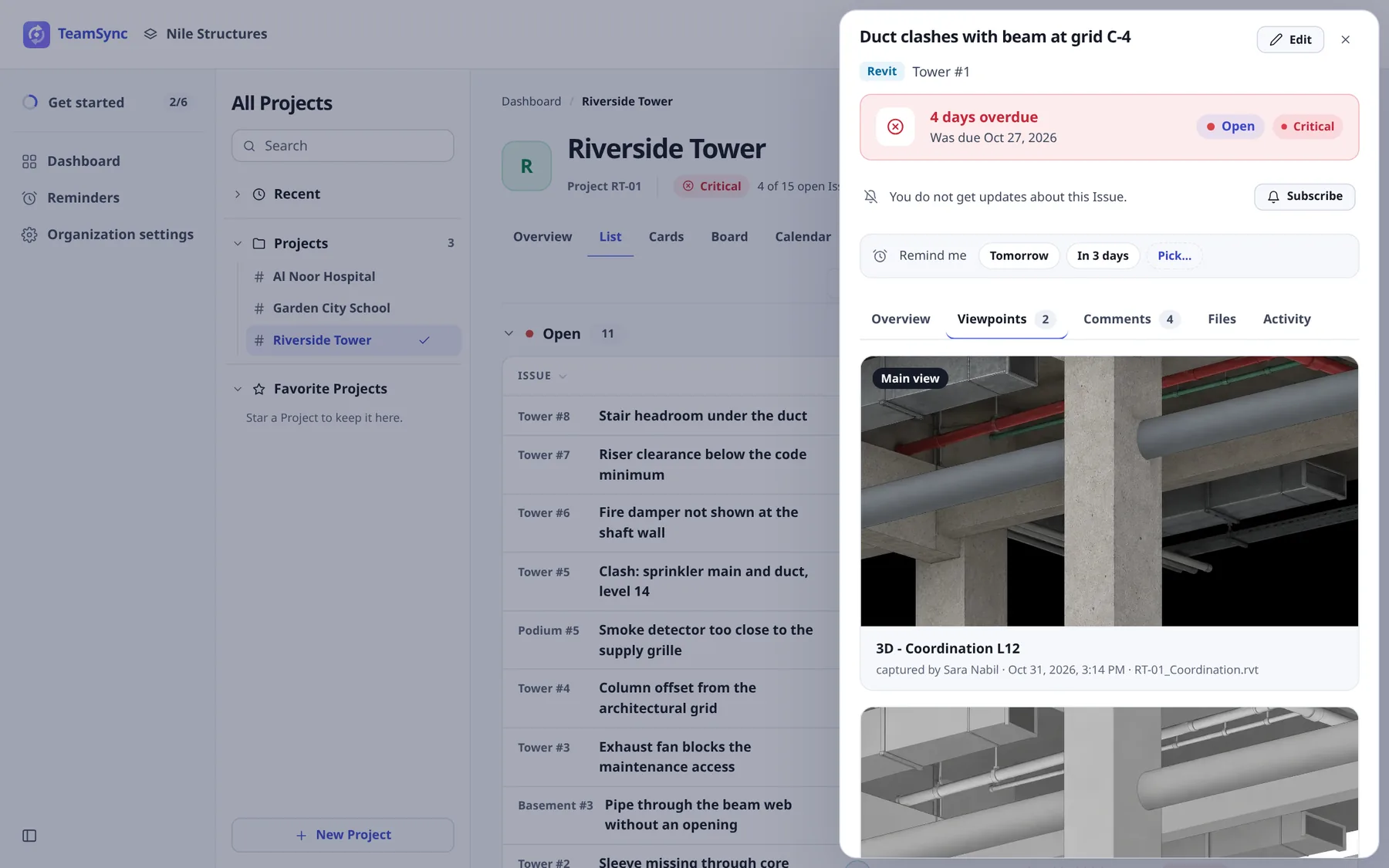Click the Edit button
Viewport: 1389px width, 868px height.
(1290, 39)
